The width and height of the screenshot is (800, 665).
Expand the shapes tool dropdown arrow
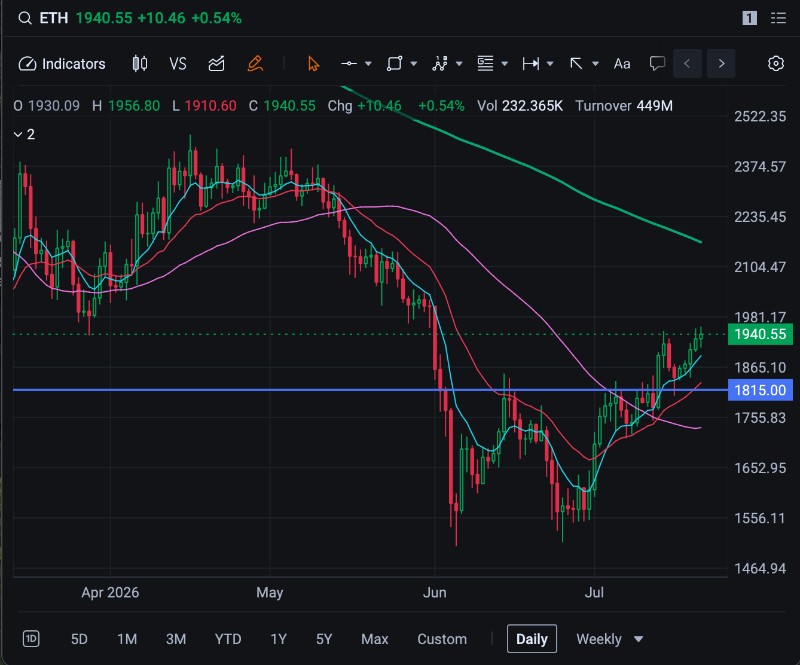(x=414, y=64)
